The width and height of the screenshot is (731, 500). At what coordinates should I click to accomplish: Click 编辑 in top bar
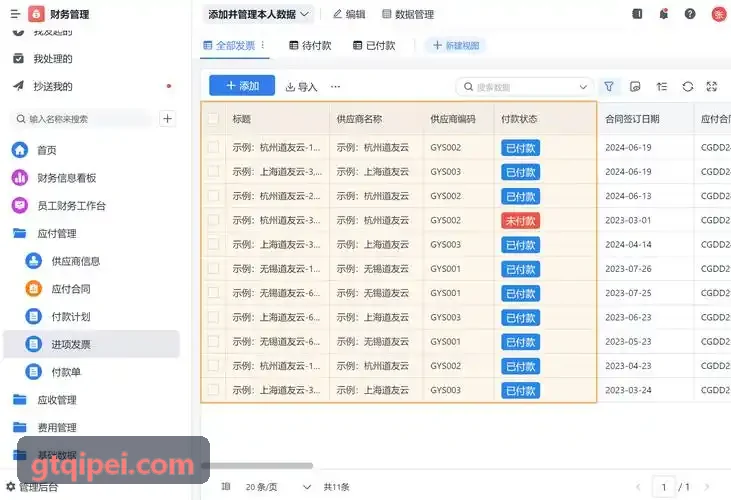349,14
